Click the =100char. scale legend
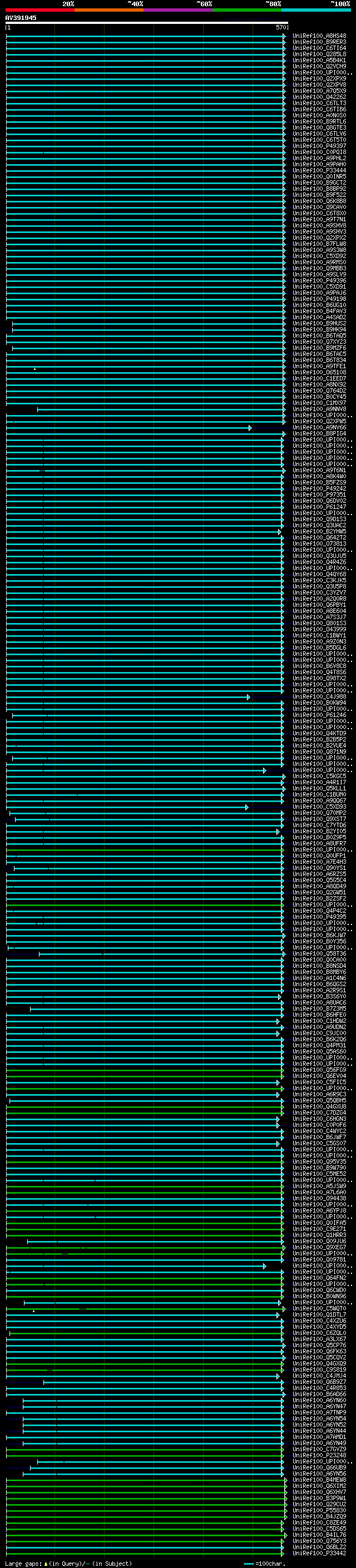Viewport: 356px width, 1568px height. tap(265, 1564)
